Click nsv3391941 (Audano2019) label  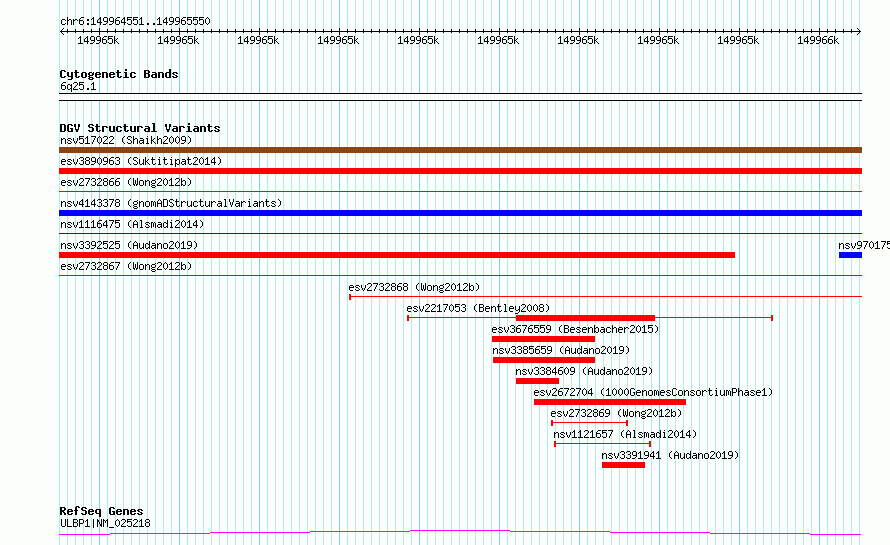pyautogui.click(x=670, y=455)
